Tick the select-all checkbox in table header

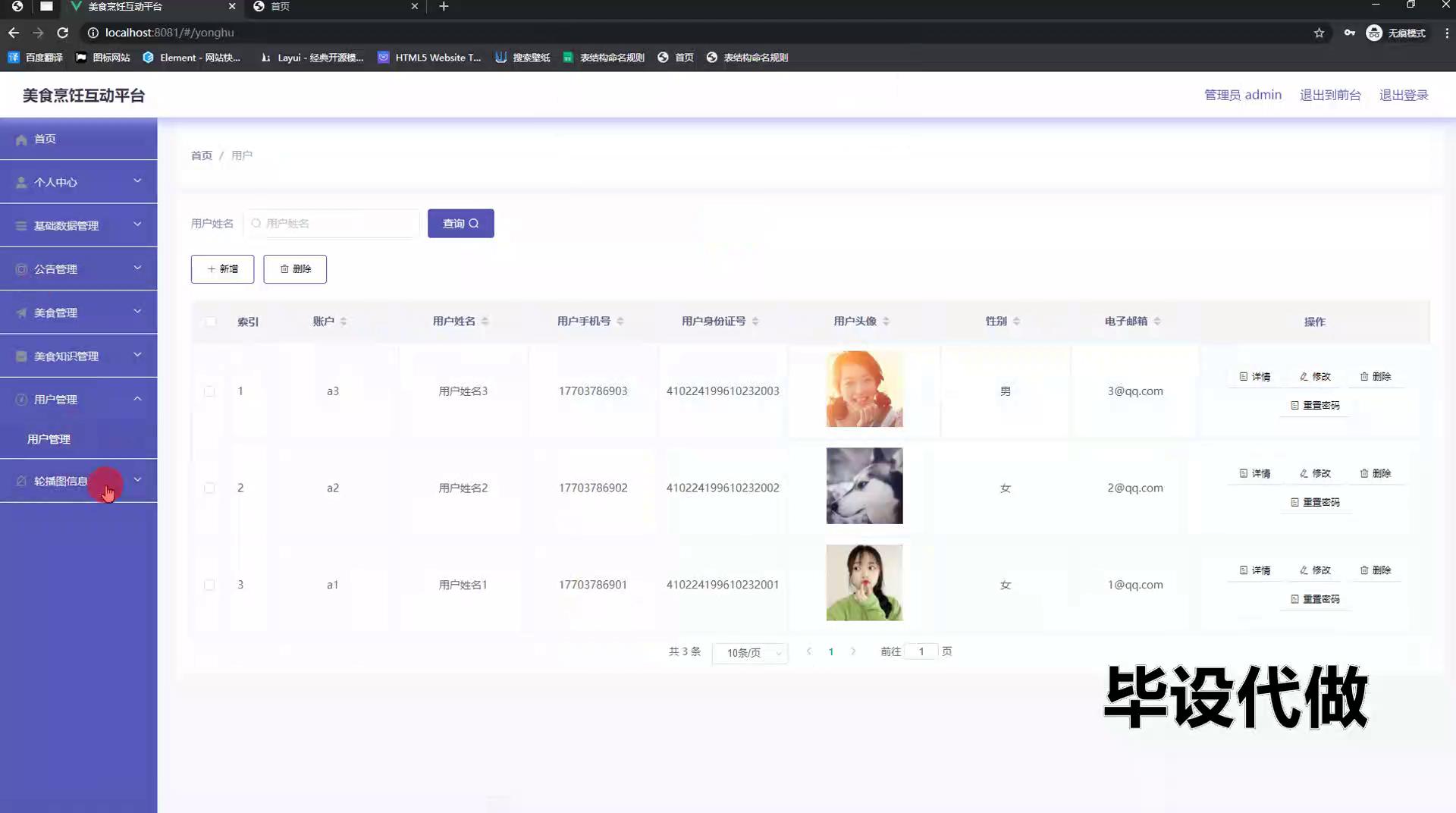tap(210, 322)
